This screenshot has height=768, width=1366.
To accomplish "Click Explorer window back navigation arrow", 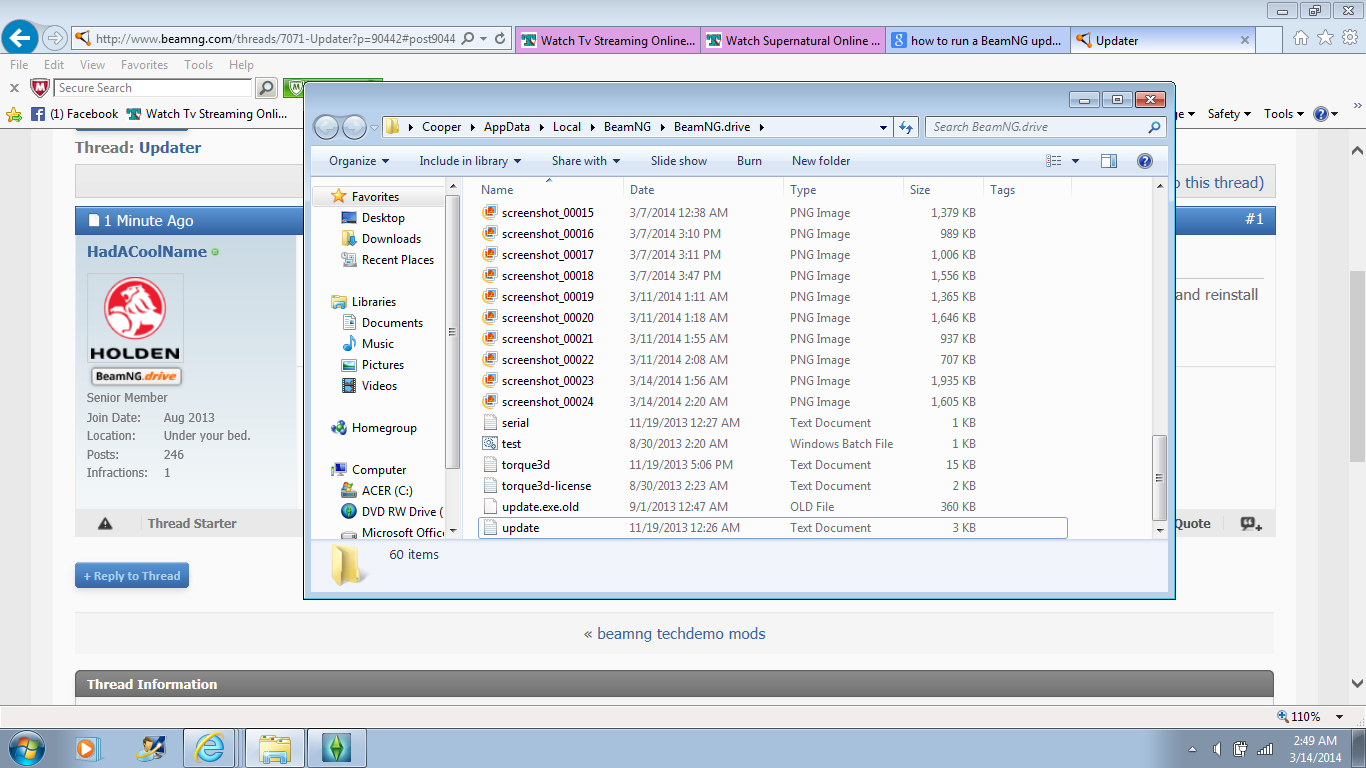I will 326,127.
